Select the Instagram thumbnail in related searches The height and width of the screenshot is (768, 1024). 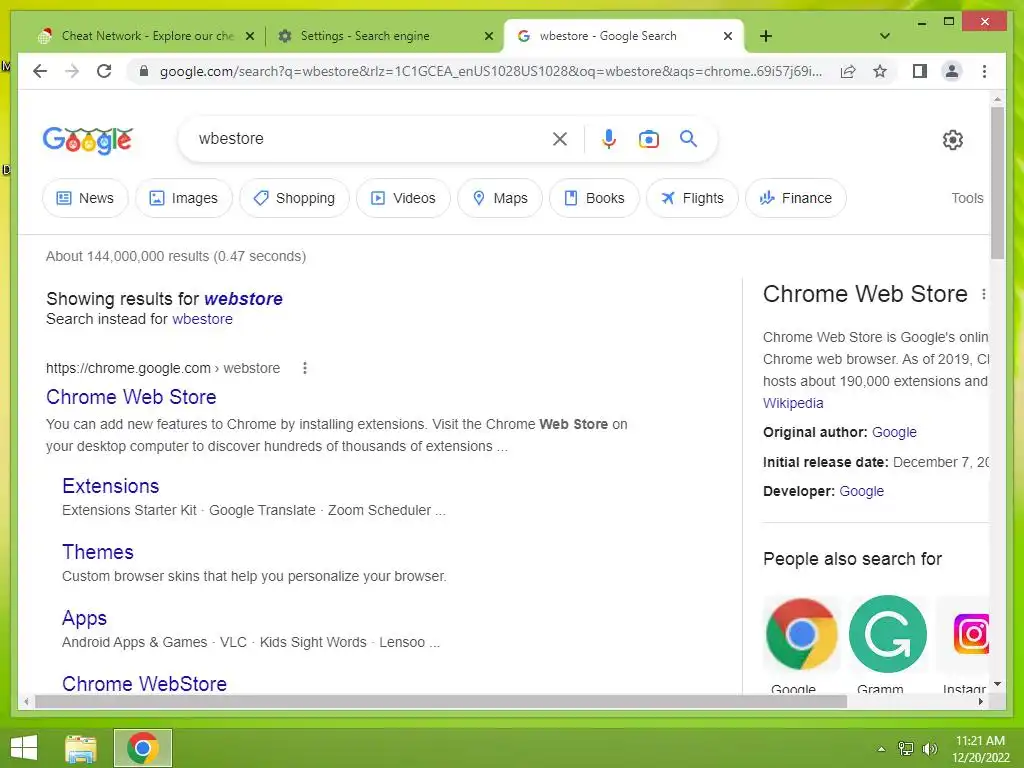[x=964, y=634]
